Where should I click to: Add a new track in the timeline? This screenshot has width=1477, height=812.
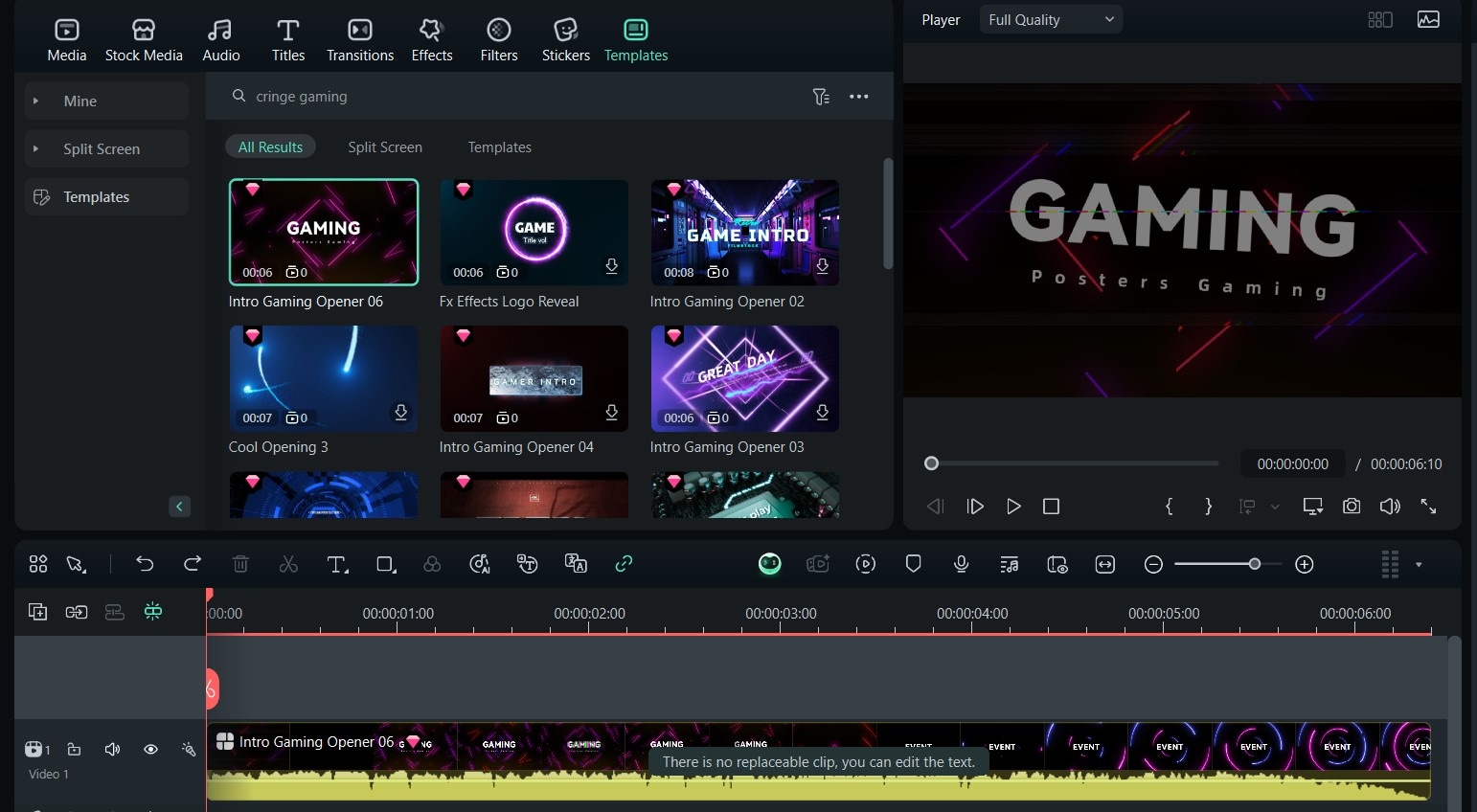pos(38,612)
